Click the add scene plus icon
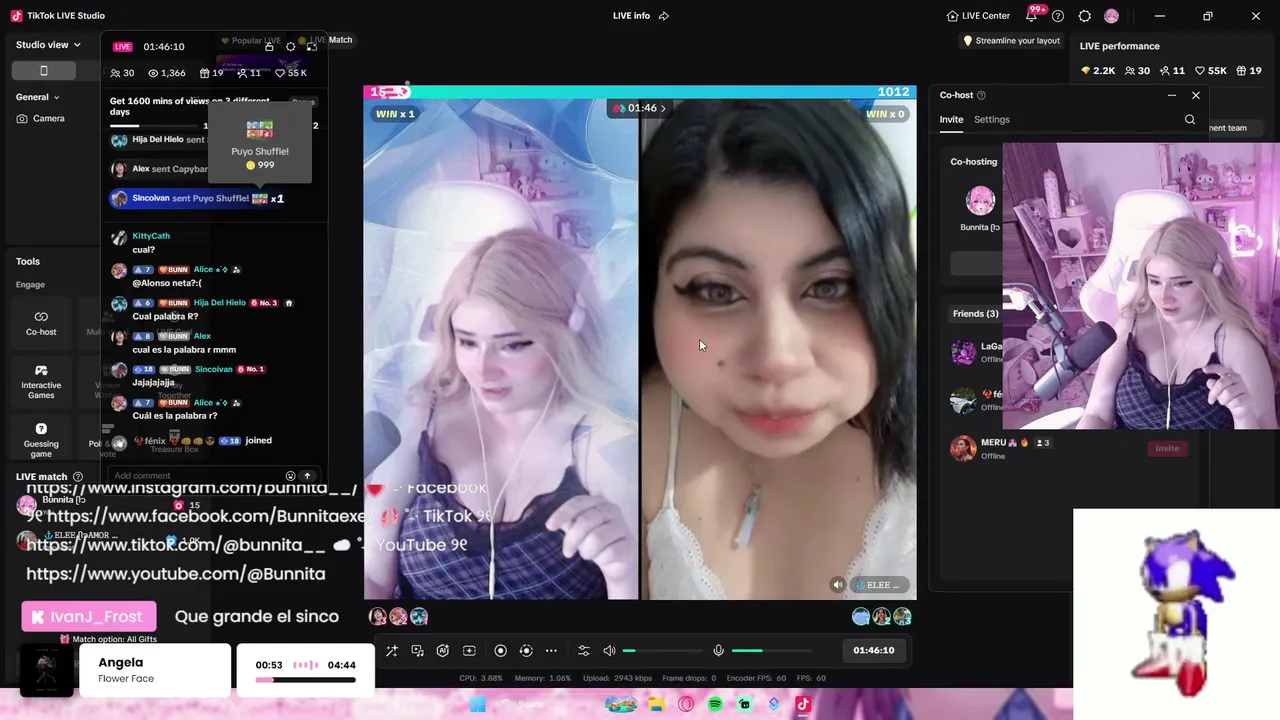 click(x=469, y=651)
